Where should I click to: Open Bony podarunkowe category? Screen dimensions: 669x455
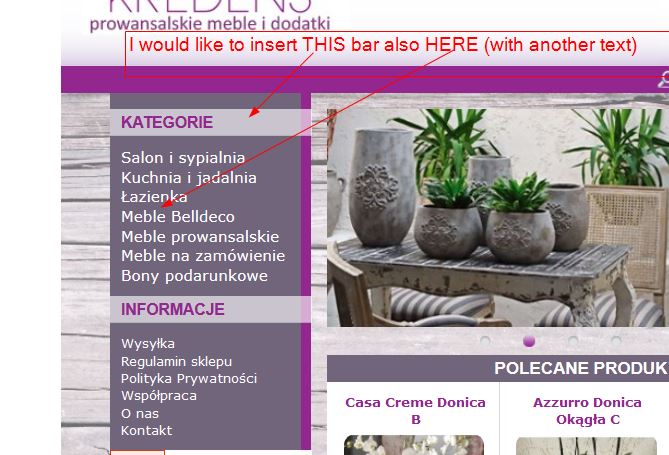(194, 276)
